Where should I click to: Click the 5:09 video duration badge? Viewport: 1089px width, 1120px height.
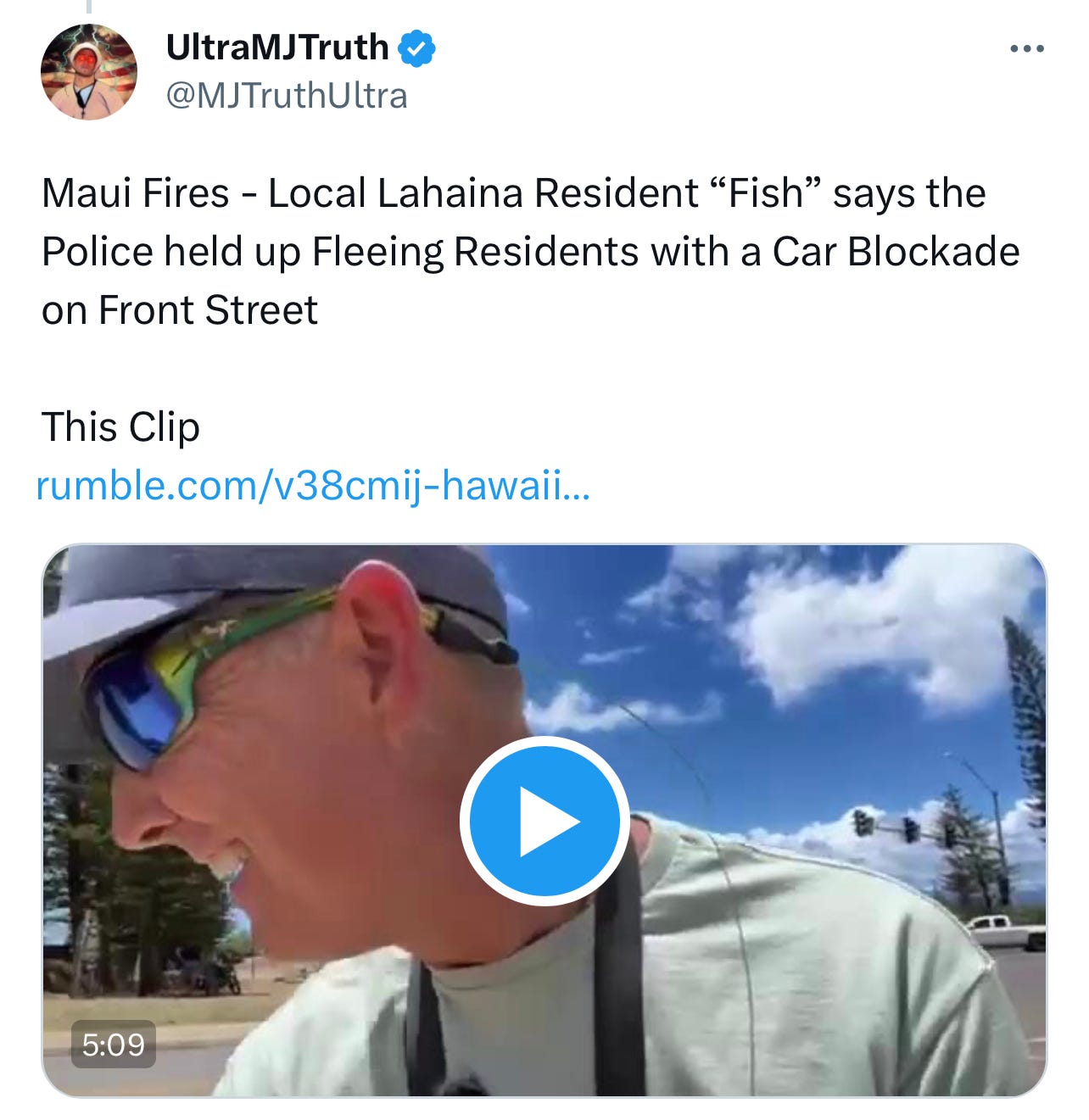pyautogui.click(x=114, y=1044)
